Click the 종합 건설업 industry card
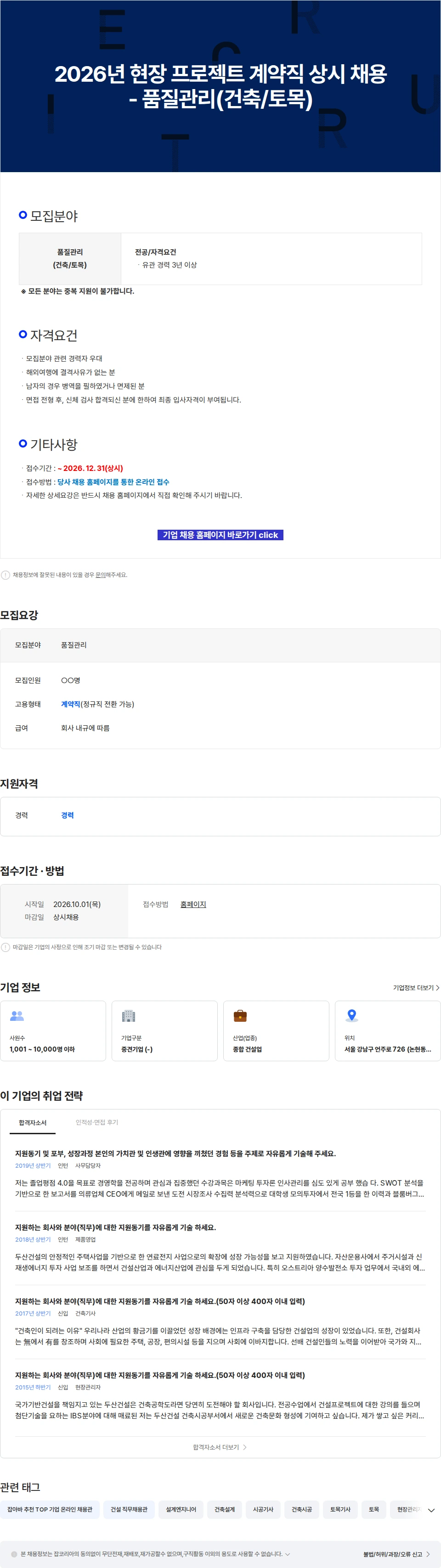 [x=276, y=1030]
